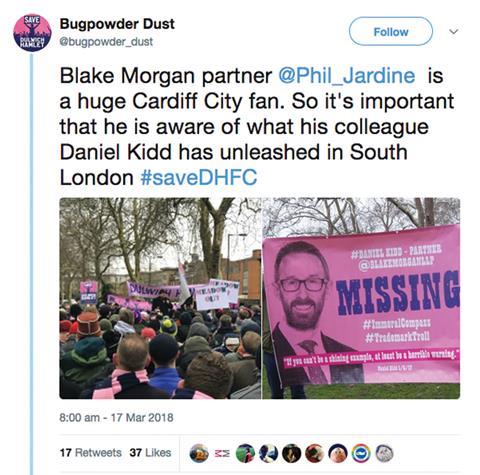Show the 17 Retweets list
The height and width of the screenshot is (475, 480).
(91, 453)
